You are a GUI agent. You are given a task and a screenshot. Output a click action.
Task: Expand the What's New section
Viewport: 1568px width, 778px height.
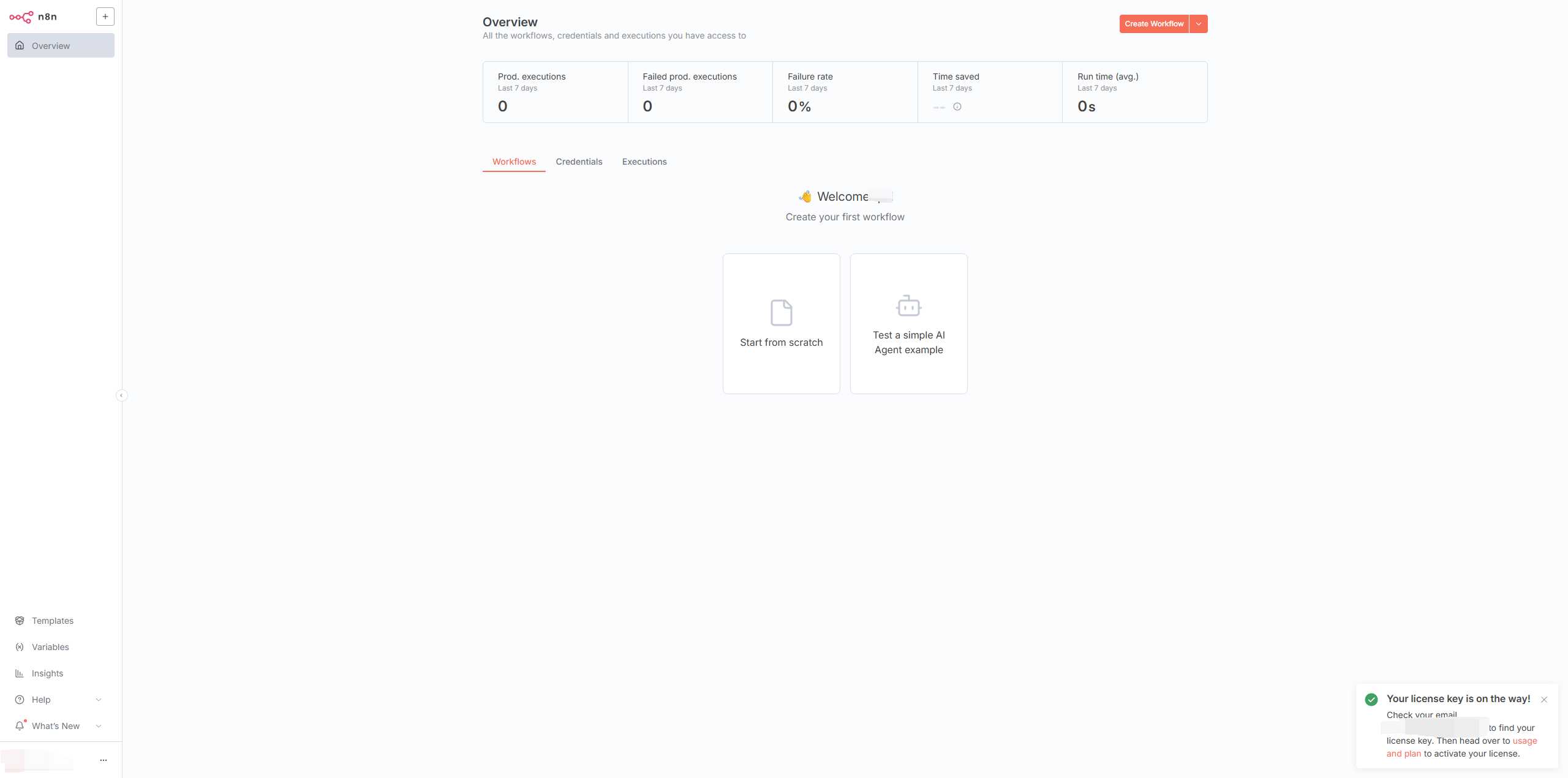(99, 726)
